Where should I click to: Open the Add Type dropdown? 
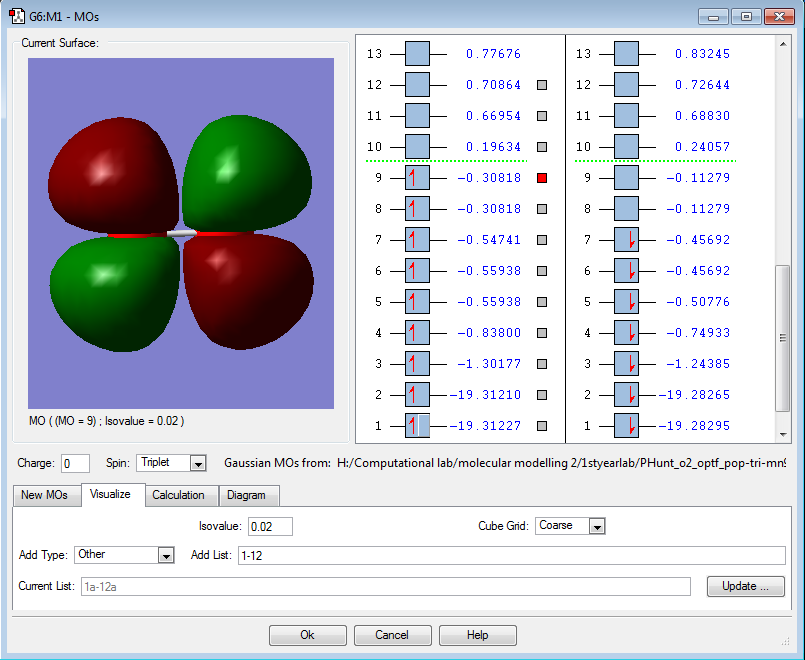tap(165, 555)
